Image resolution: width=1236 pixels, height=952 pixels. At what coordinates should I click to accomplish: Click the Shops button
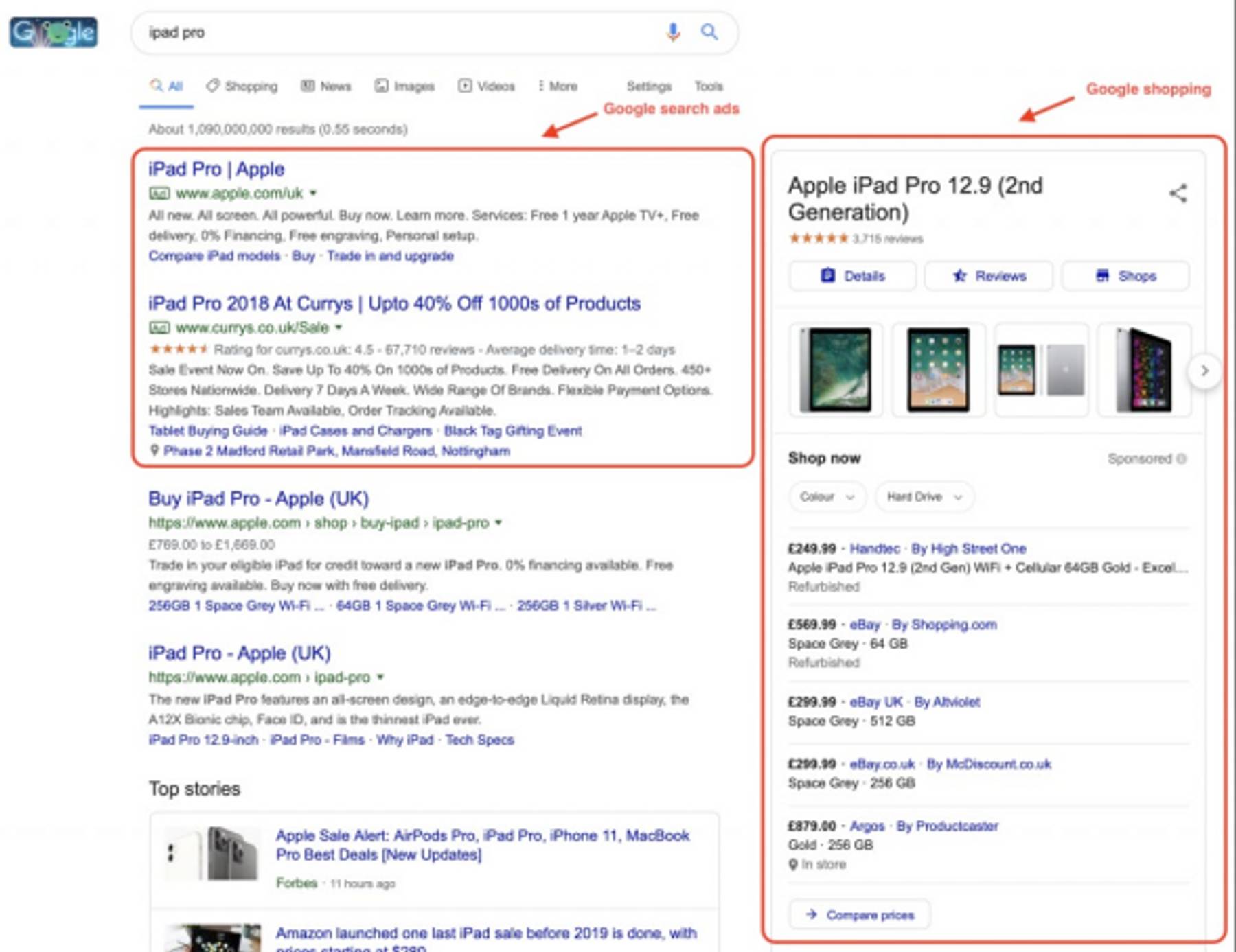click(1125, 276)
